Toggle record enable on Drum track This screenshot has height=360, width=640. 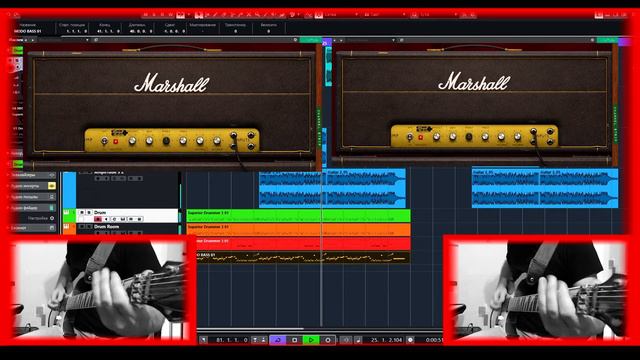(x=98, y=219)
